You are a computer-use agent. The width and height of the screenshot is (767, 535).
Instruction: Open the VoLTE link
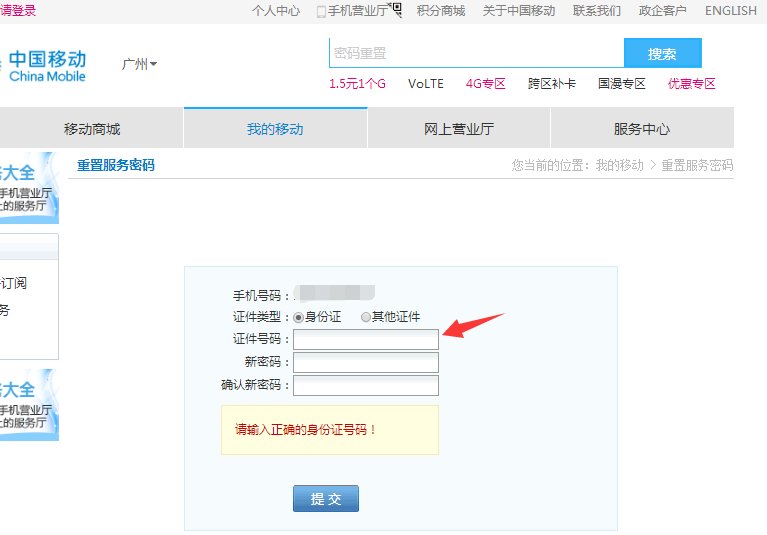point(426,84)
